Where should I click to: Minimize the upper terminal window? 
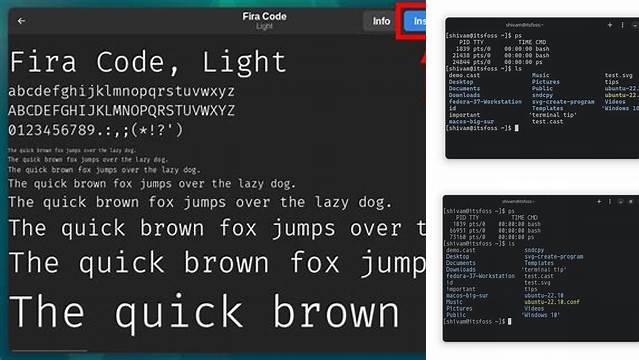tap(635, 25)
